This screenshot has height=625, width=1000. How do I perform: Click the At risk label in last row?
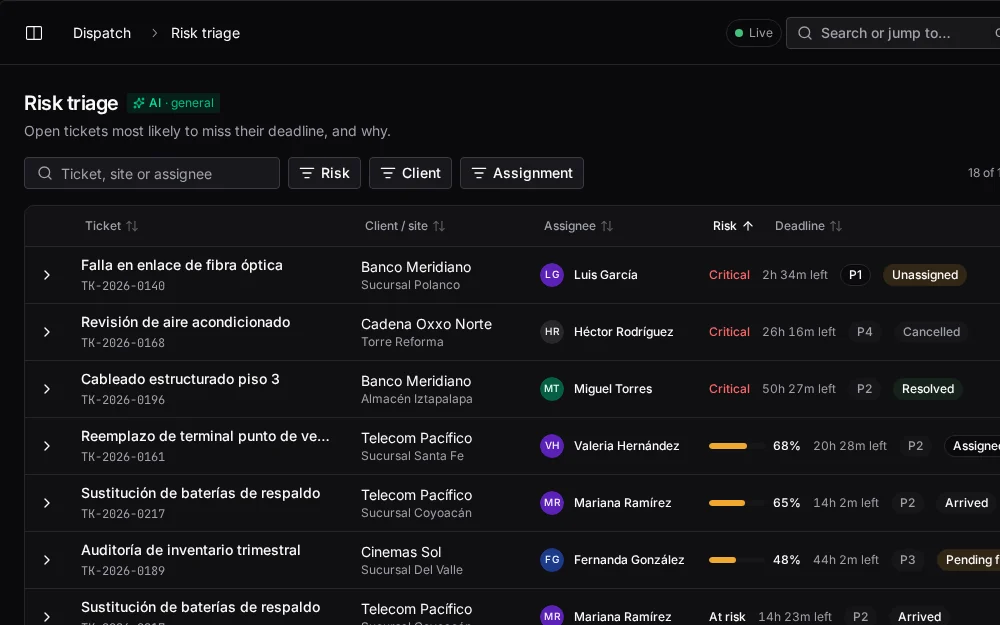[x=727, y=617]
